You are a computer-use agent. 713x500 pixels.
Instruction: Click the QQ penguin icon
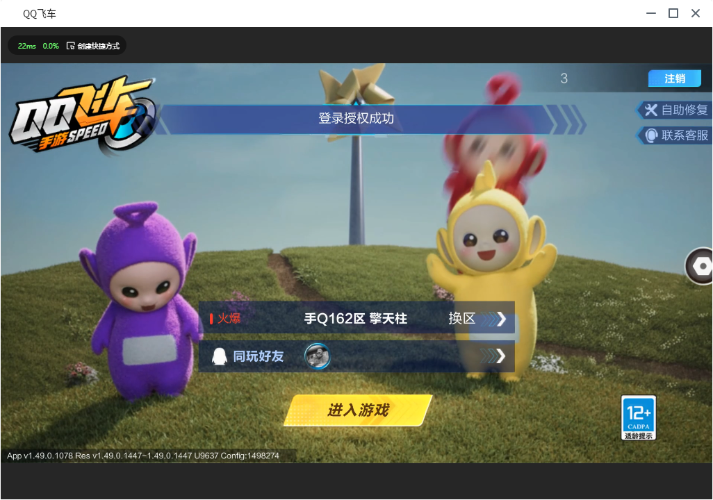220,356
